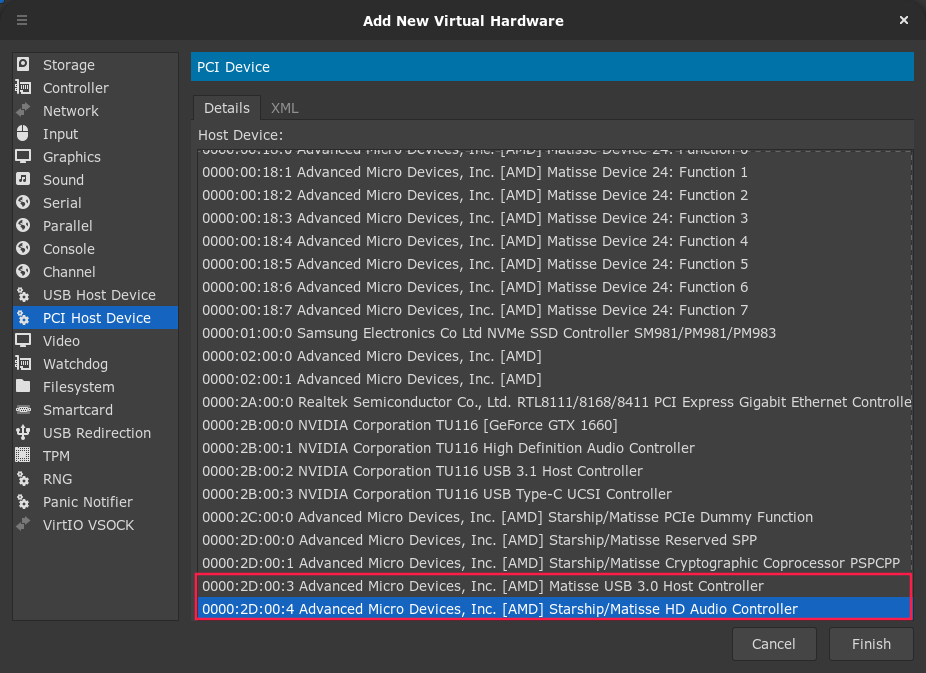Select Starship/Matisse PCIe Dummy Function row

[x=555, y=517]
